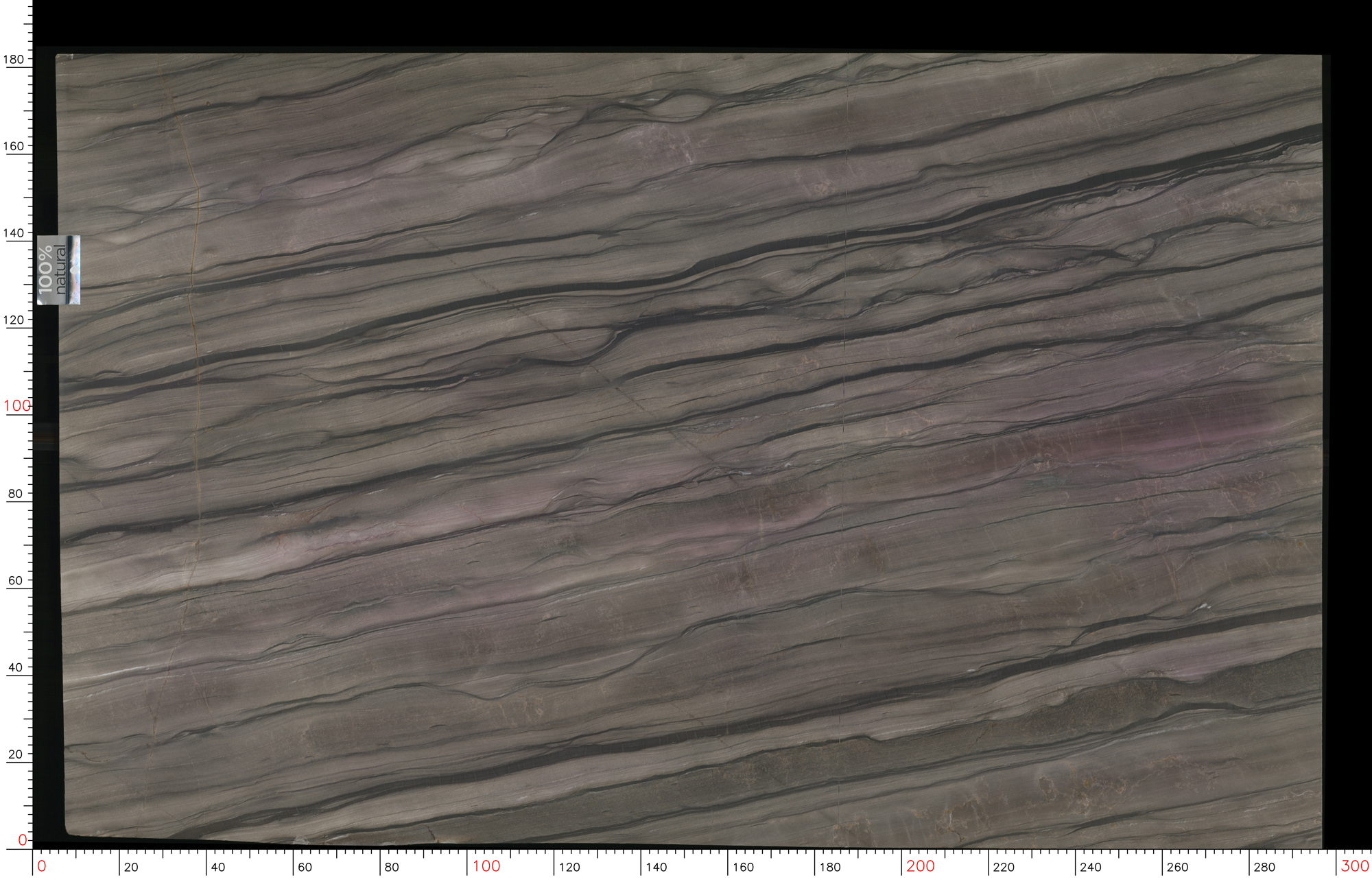
Task: Click the 180 mark on vertical ruler
Action: [x=14, y=60]
